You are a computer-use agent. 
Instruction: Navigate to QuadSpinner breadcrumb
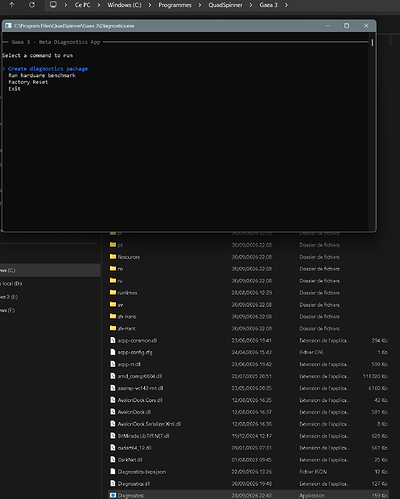(225, 5)
